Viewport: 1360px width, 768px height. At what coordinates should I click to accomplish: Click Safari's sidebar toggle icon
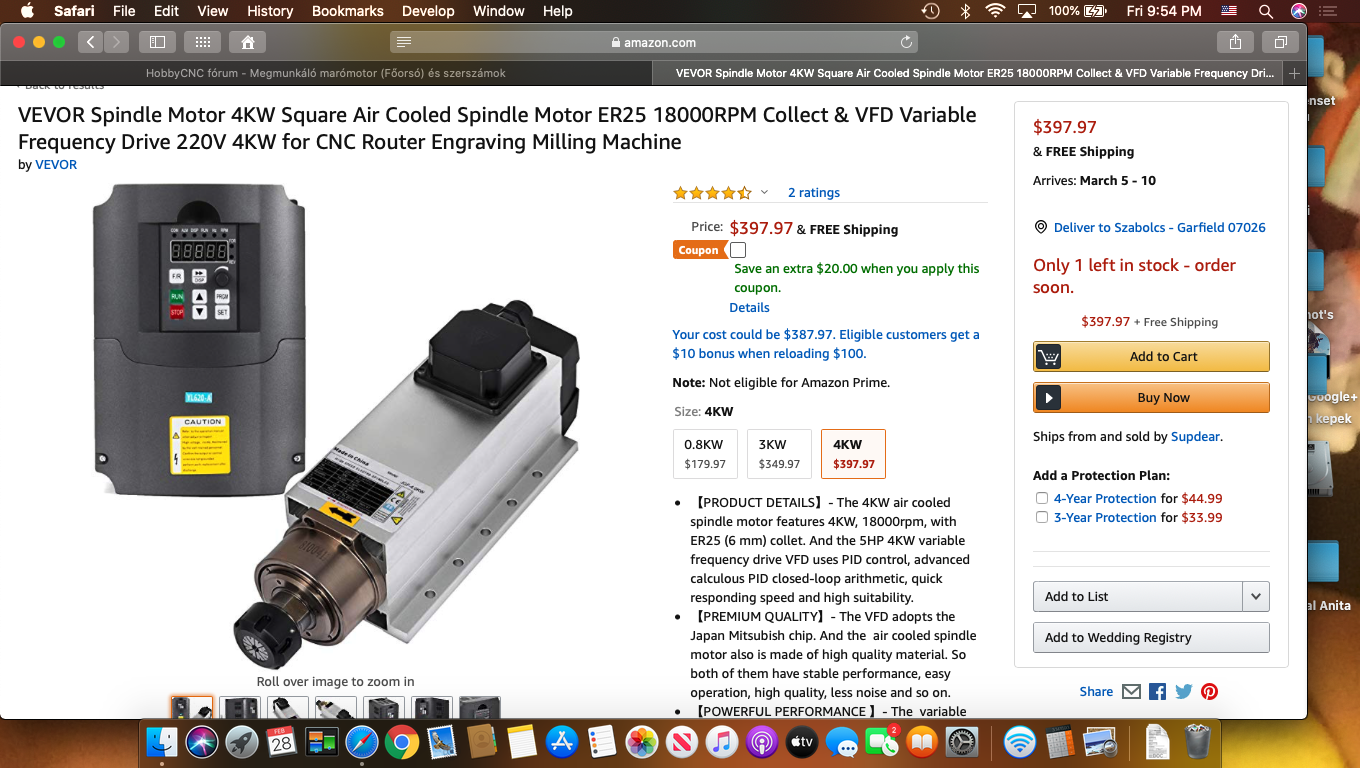(157, 42)
